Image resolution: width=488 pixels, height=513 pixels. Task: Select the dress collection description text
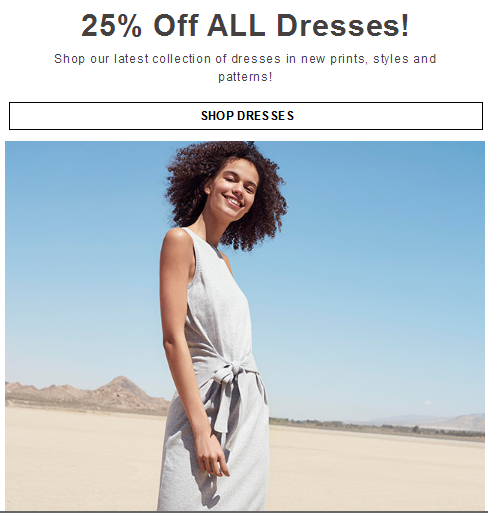(x=245, y=68)
